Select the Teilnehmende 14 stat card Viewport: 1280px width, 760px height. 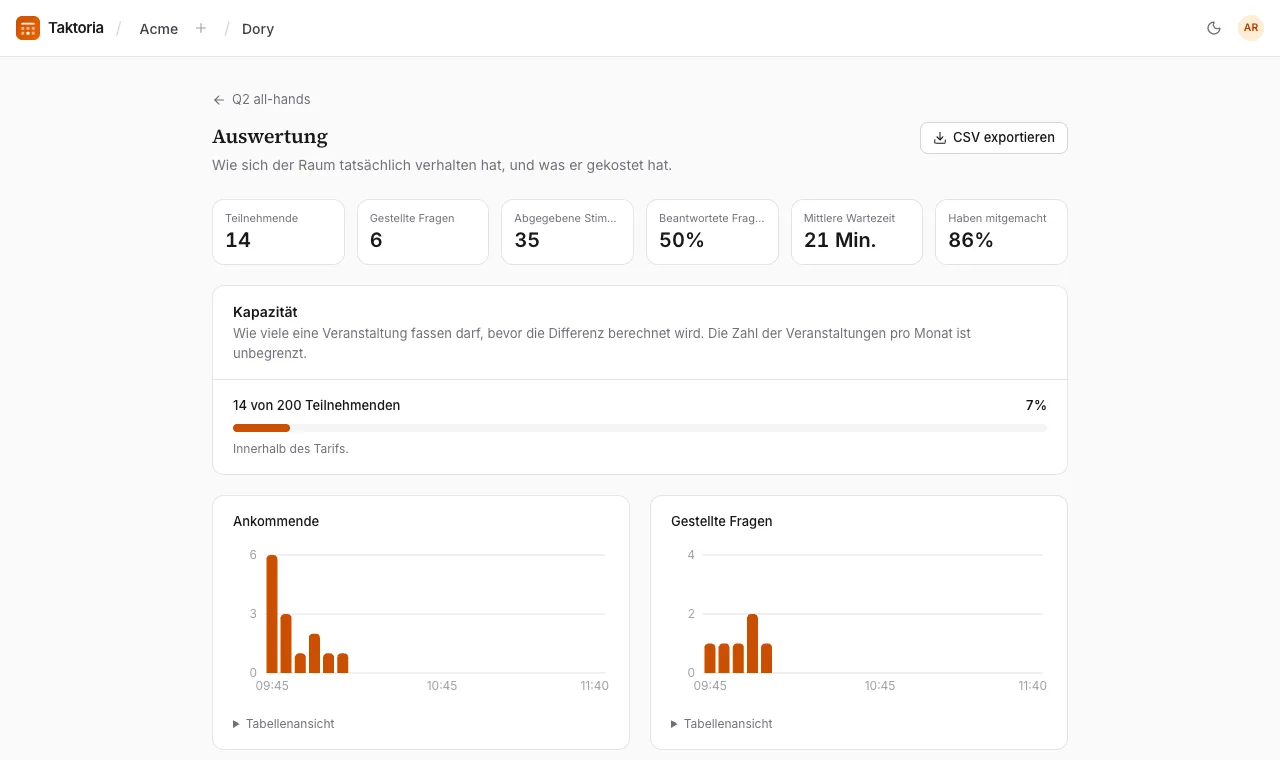[278, 232]
